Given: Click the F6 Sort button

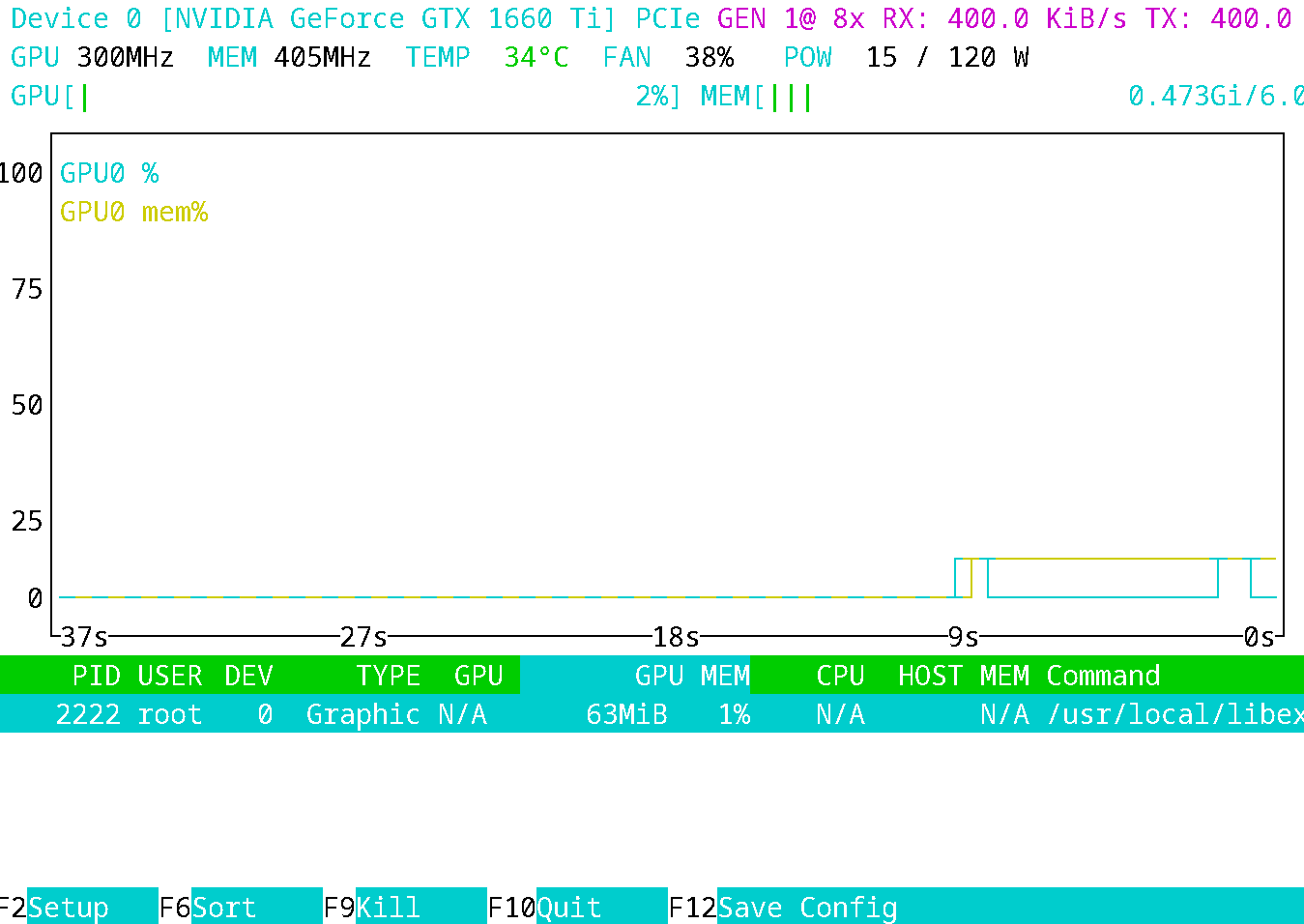Looking at the screenshot, I should coord(224,908).
